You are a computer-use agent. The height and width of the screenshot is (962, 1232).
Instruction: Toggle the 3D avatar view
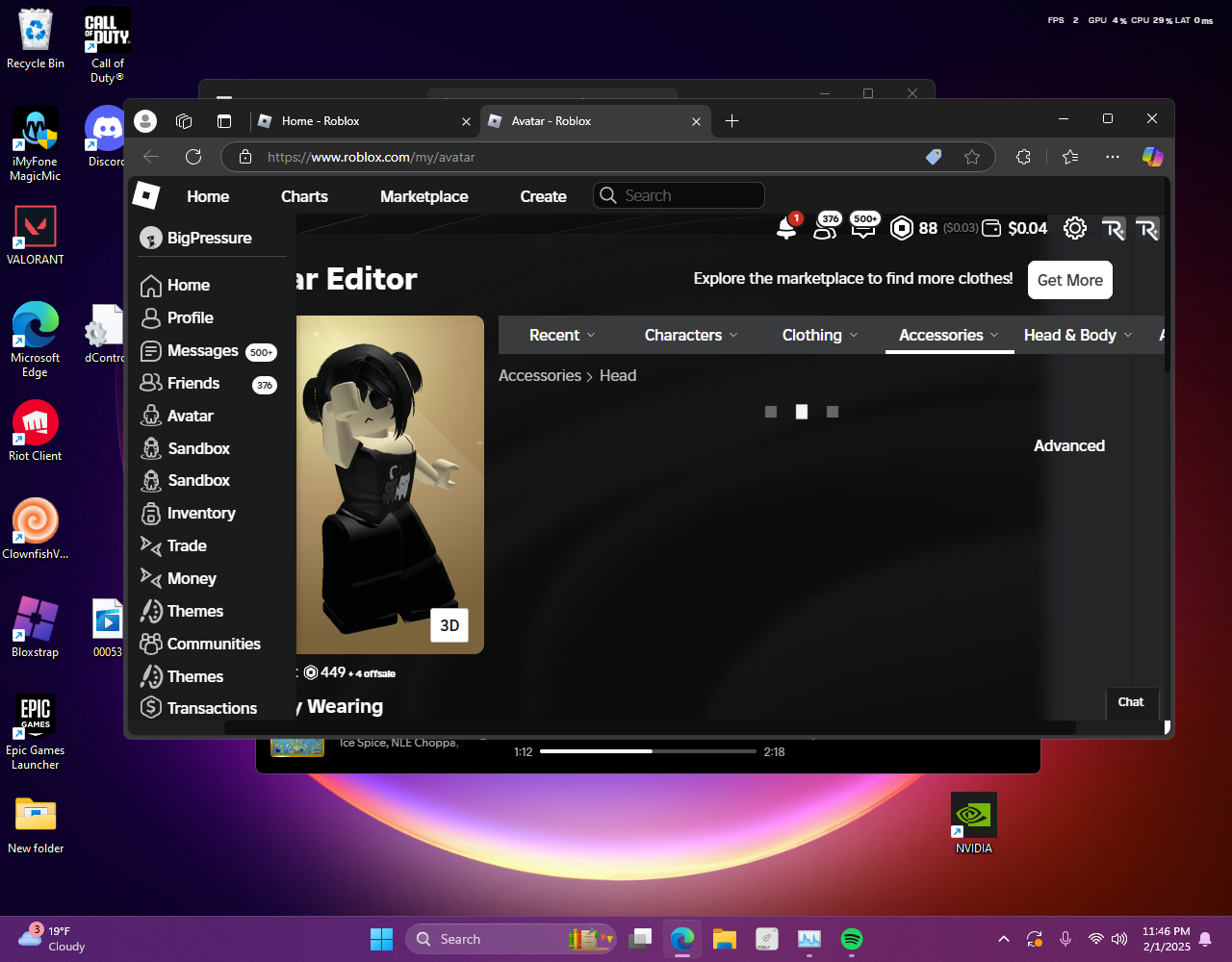click(449, 625)
